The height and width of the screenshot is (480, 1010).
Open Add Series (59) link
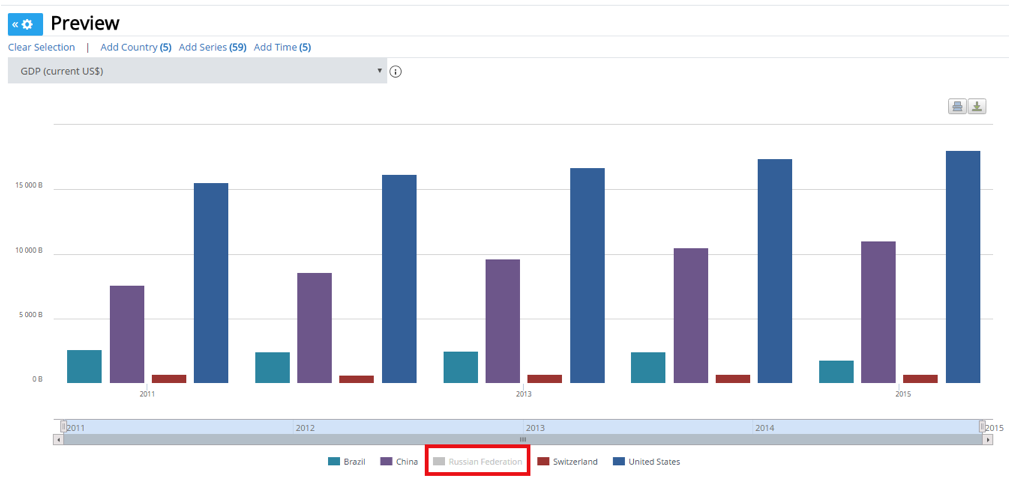[x=212, y=47]
